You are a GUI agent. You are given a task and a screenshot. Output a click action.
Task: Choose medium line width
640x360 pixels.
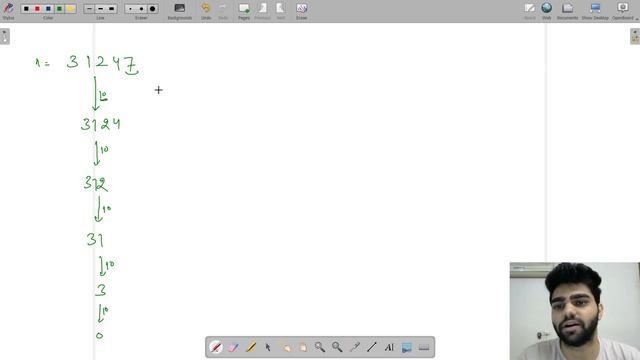[x=100, y=9]
